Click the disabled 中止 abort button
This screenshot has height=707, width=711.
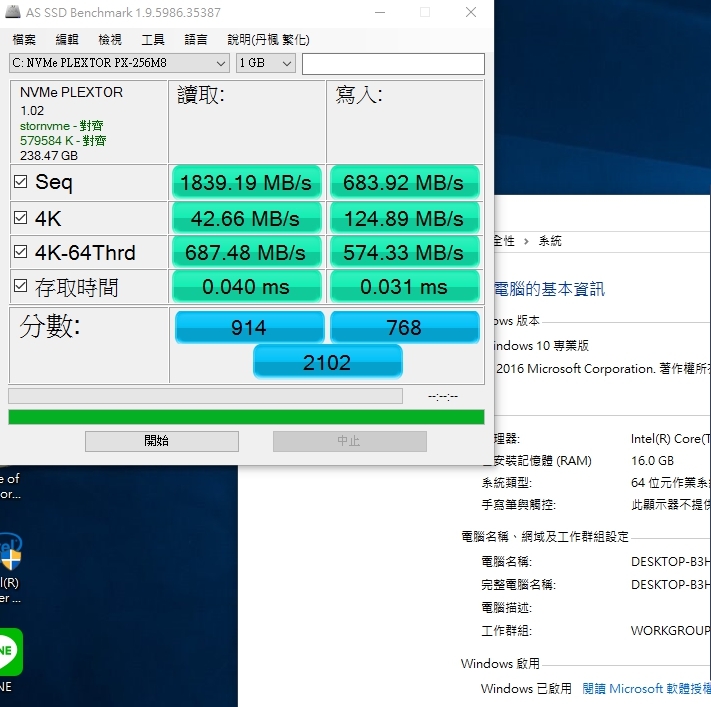point(350,441)
